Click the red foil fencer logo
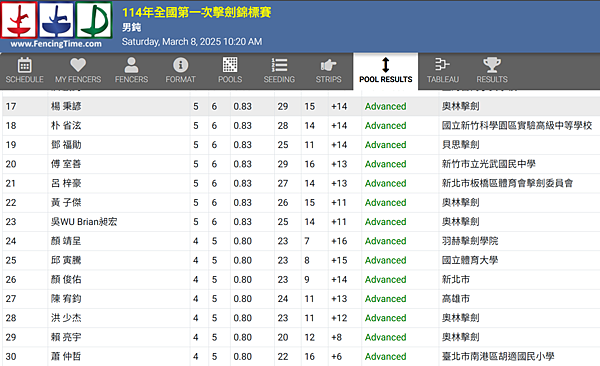The height and width of the screenshot is (366, 600). pos(19,20)
